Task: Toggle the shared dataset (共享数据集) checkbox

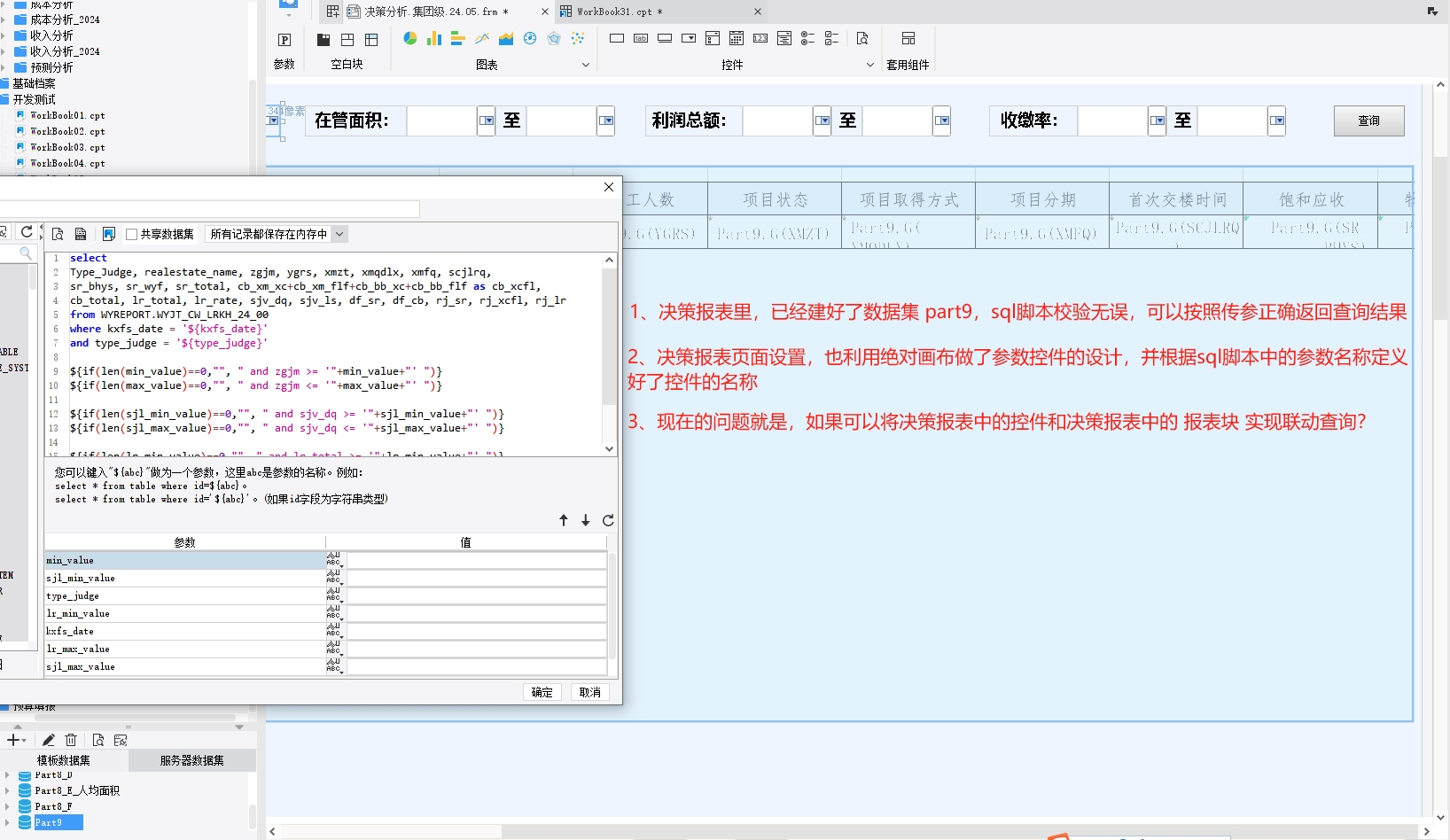Action: (132, 234)
